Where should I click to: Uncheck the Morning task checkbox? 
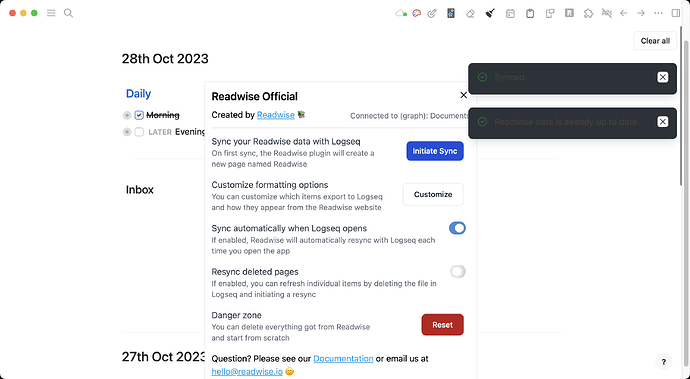139,115
